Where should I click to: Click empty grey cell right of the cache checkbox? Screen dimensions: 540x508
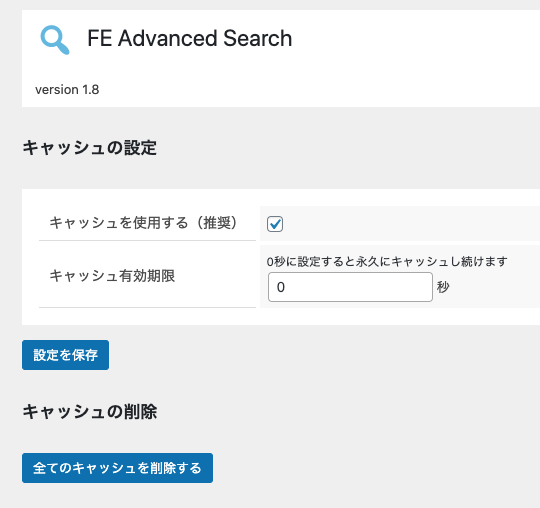click(413, 224)
